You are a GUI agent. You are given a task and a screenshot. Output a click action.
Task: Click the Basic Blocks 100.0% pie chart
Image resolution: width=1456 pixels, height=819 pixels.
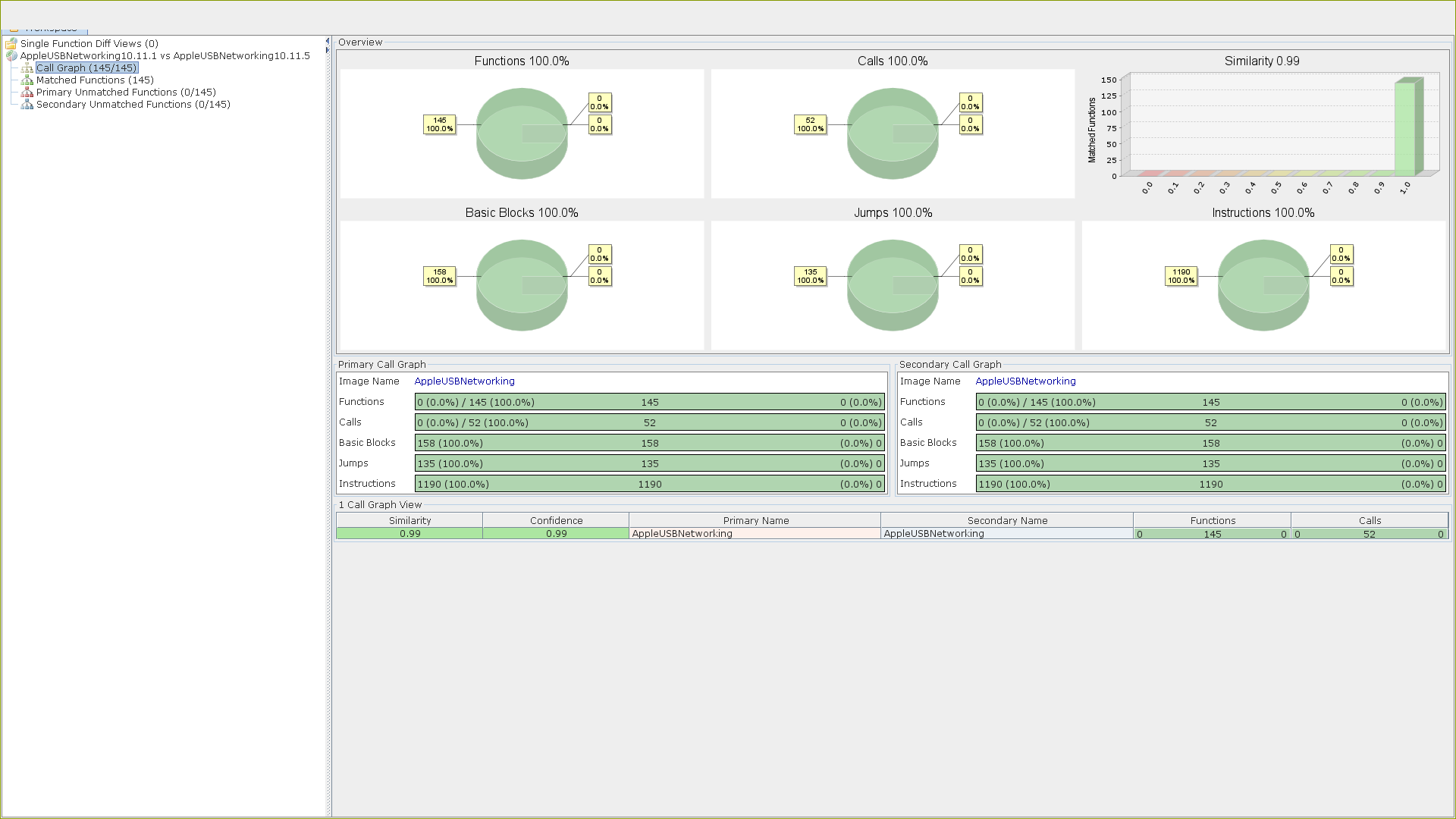(522, 285)
